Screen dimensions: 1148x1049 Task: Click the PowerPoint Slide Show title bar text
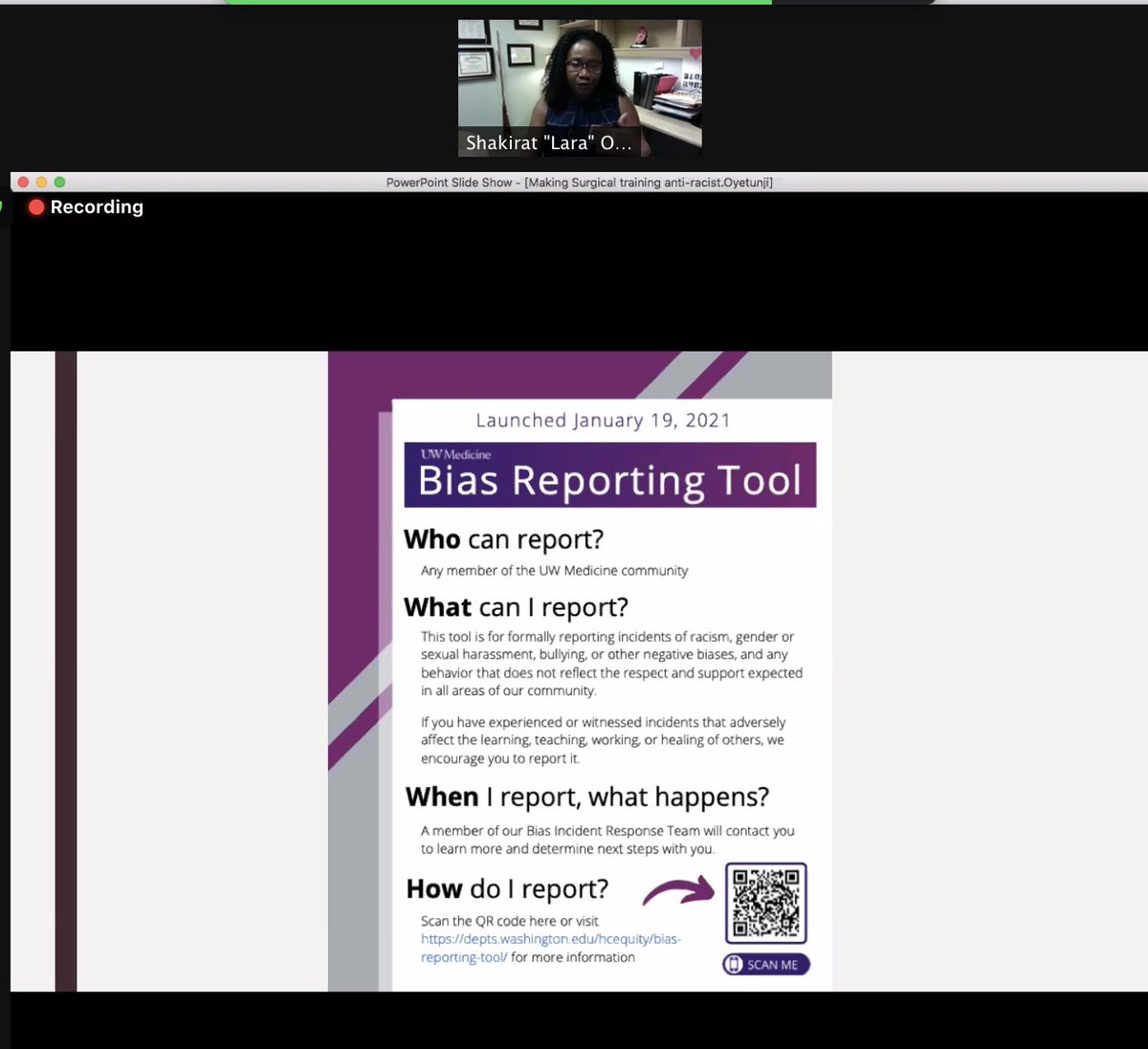(x=580, y=182)
